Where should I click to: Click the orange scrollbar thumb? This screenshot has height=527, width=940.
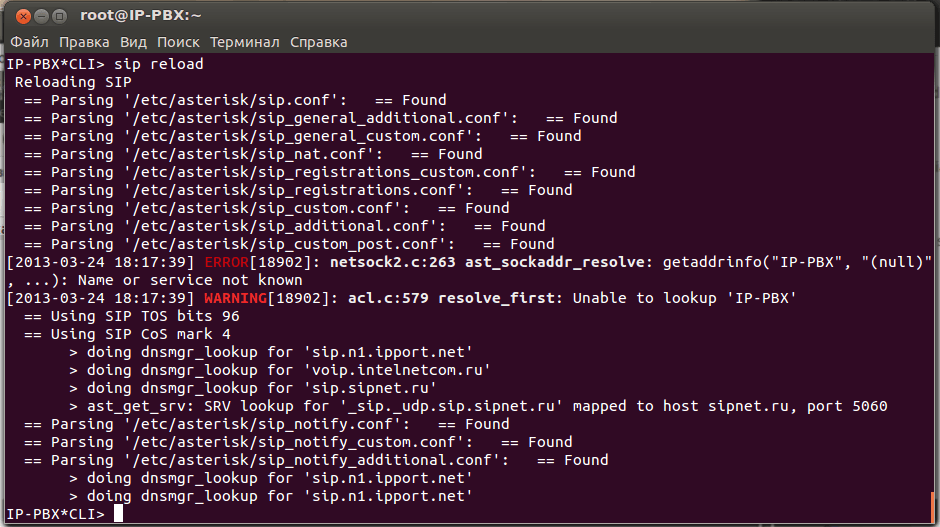click(x=934, y=503)
